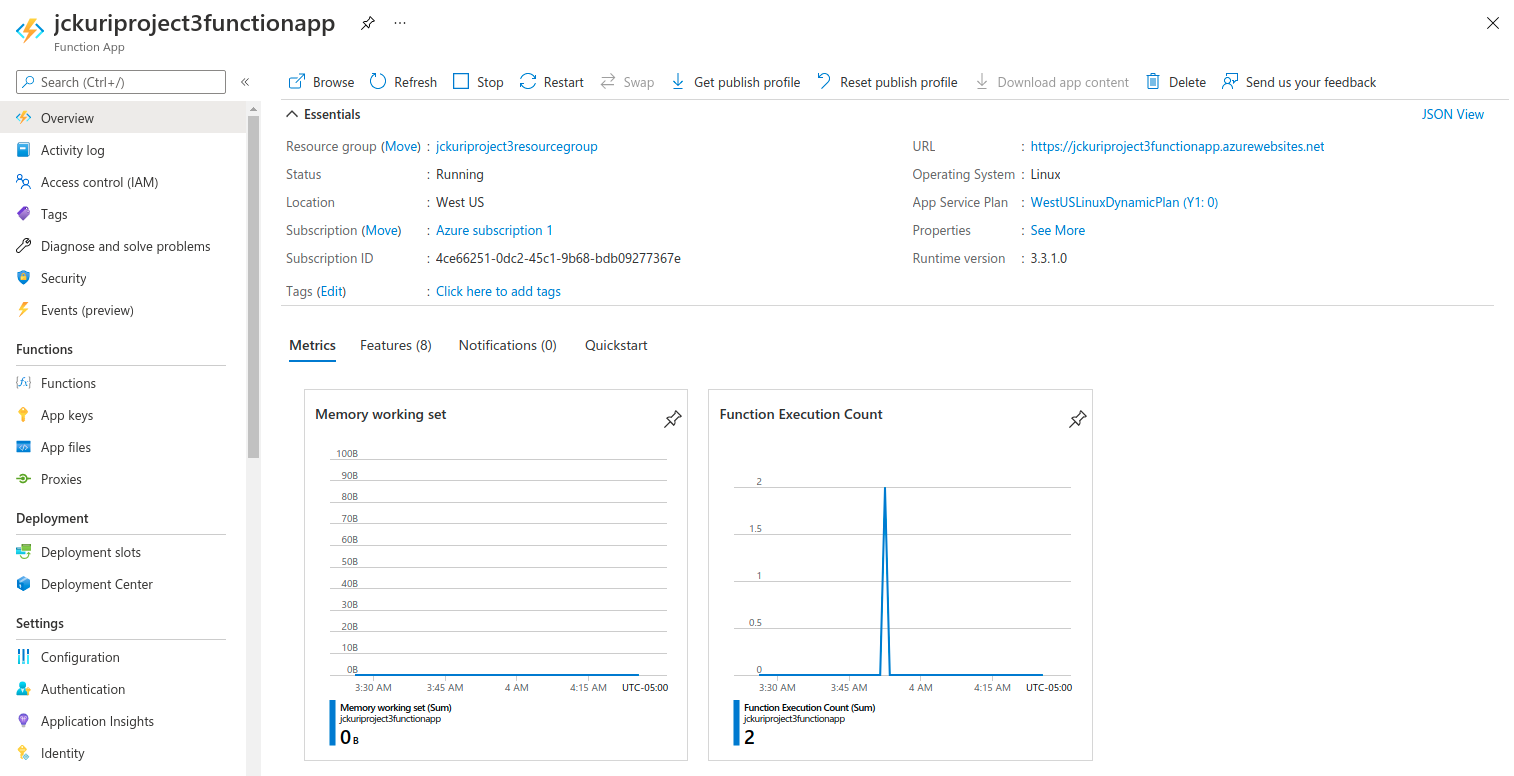Open Security in sidebar
Viewport: 1514px width, 776px height.
[123, 278]
